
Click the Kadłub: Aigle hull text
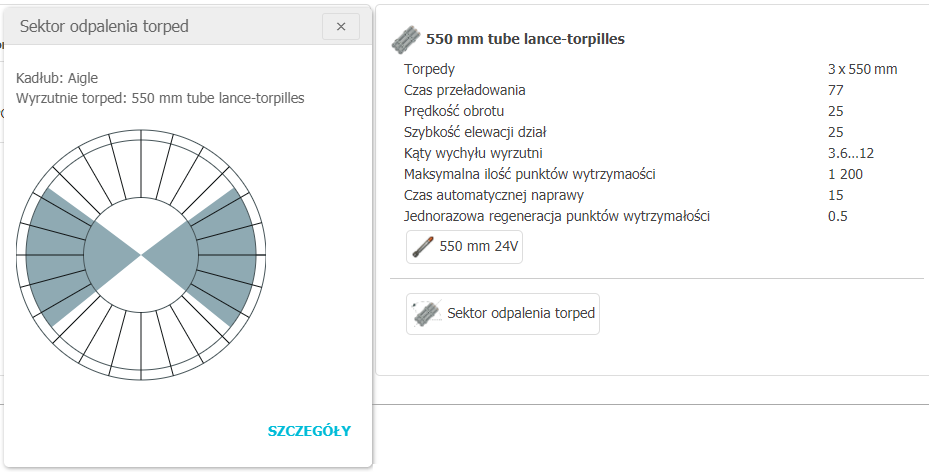click(x=57, y=78)
